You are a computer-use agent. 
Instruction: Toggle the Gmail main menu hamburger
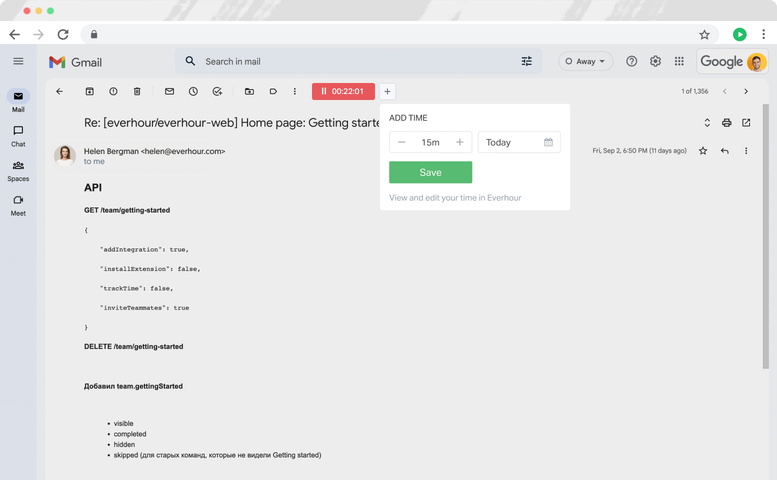tap(18, 61)
